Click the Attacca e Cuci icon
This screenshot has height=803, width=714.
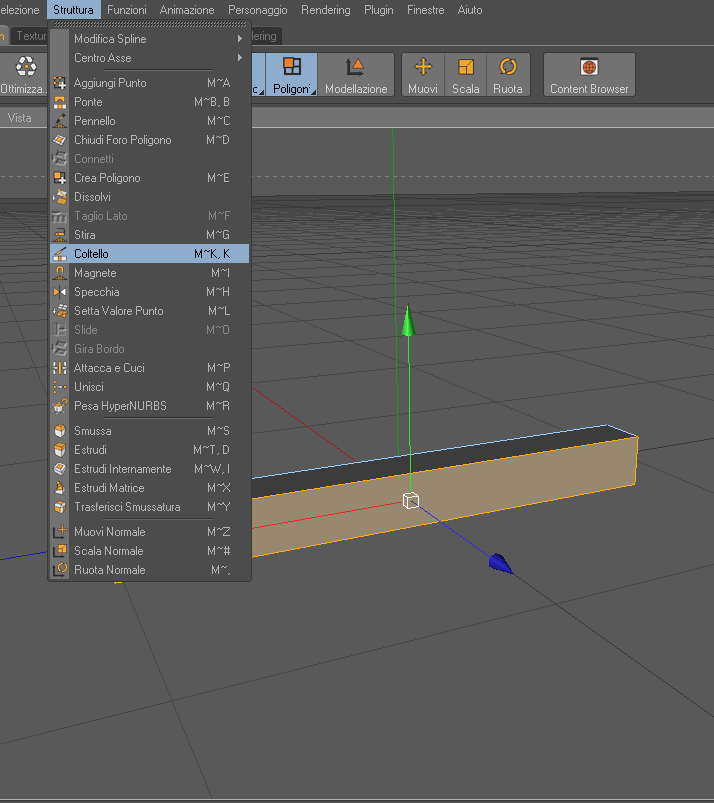60,368
